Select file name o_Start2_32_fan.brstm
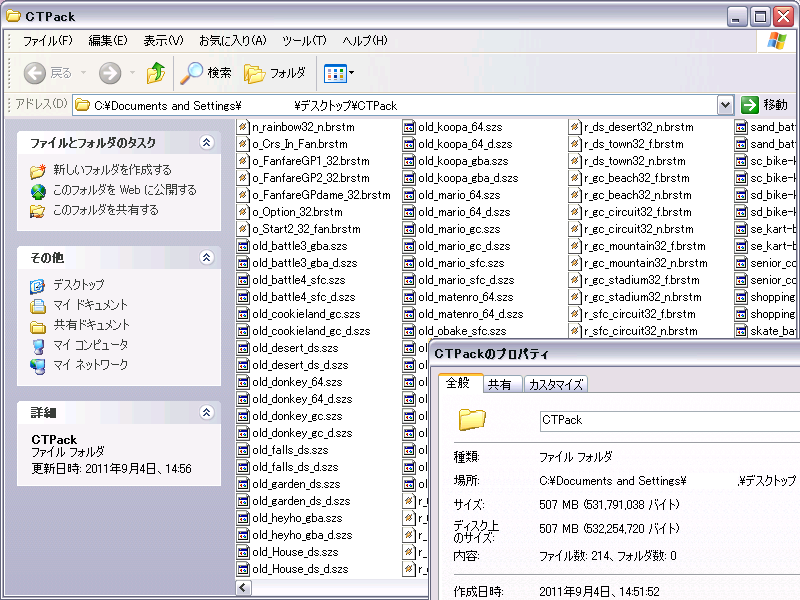The width and height of the screenshot is (800, 600). [307, 229]
